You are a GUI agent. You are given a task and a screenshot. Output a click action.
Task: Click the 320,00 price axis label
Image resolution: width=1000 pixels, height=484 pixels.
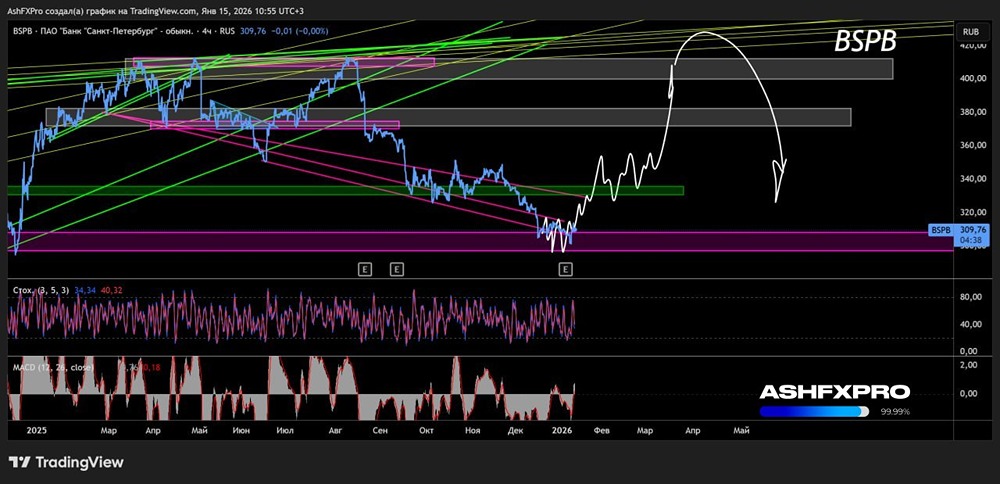click(974, 212)
